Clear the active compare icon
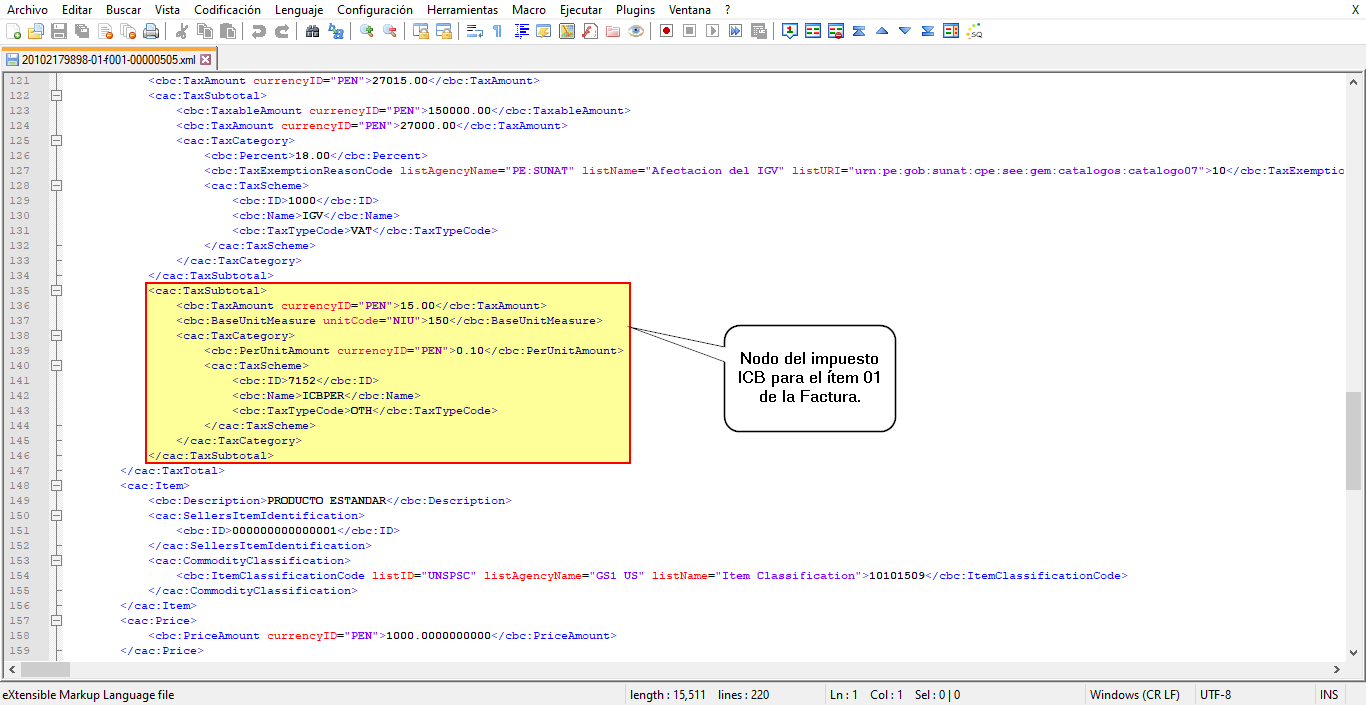 (836, 31)
